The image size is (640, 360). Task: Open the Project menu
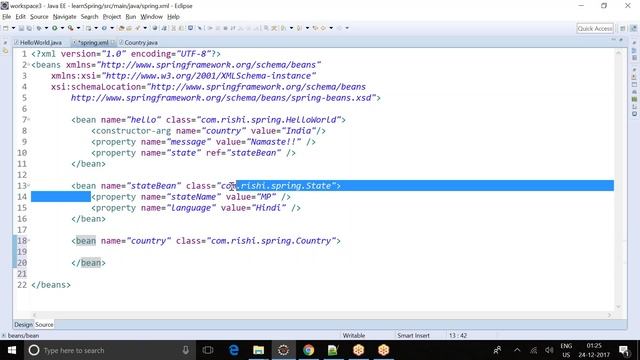(x=112, y=17)
